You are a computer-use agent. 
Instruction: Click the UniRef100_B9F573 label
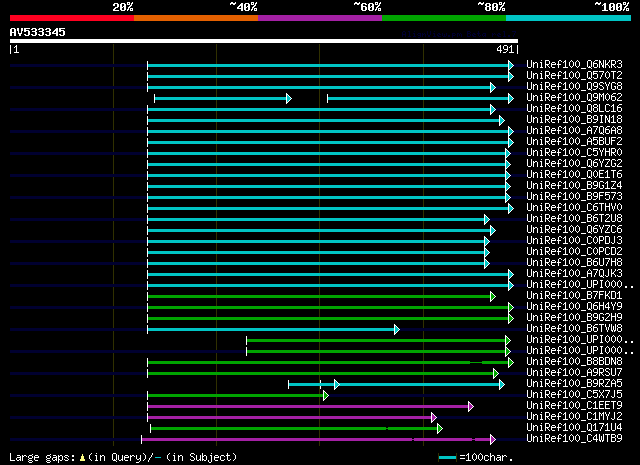574,197
